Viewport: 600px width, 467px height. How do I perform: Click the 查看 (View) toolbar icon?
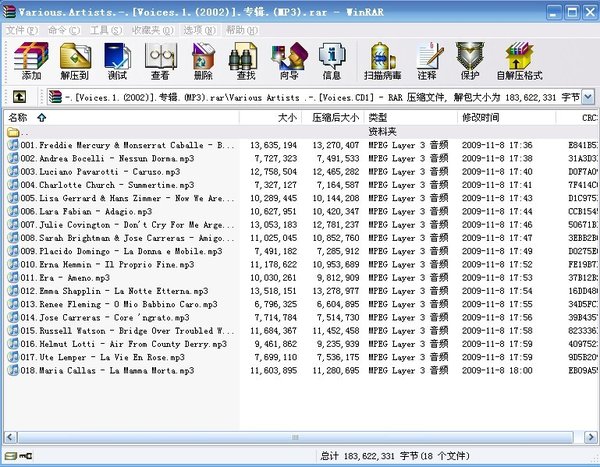160,61
